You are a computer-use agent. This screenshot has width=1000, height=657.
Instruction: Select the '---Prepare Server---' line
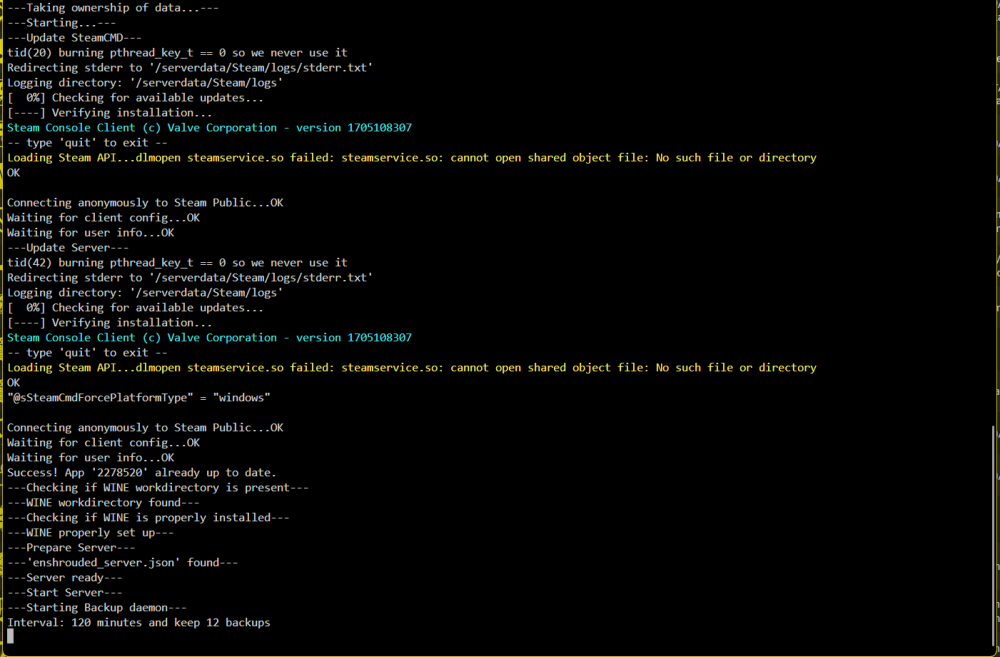tap(71, 547)
